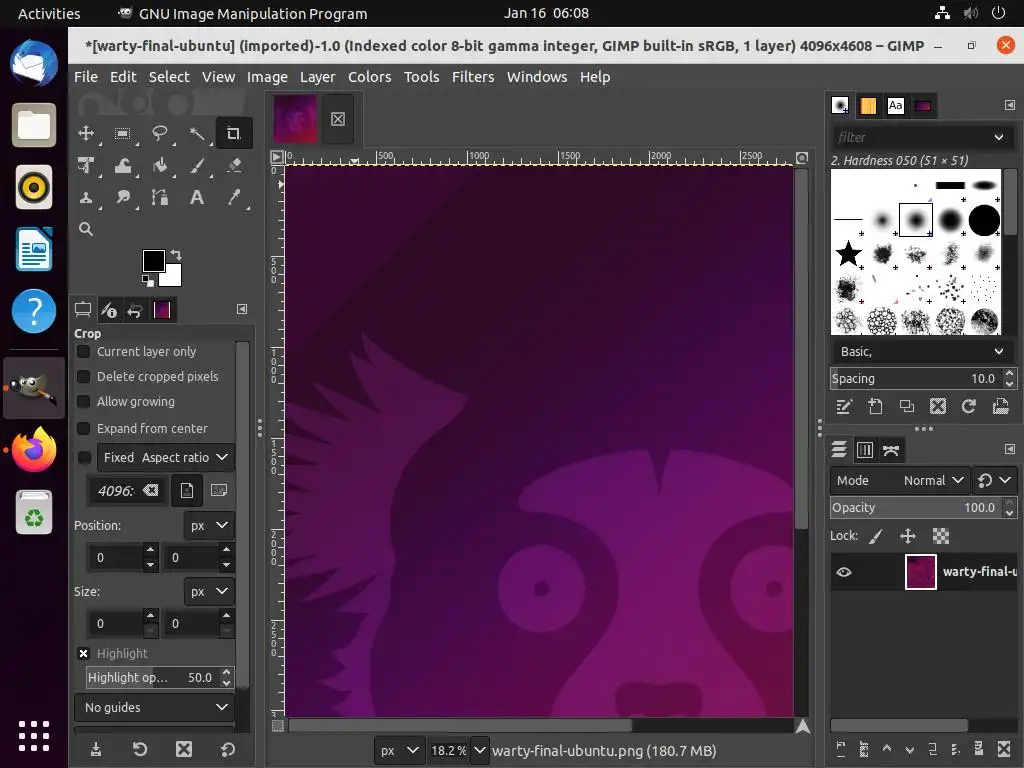Reset tool options to defaults
Image resolution: width=1024 pixels, height=768 pixels.
(227, 749)
